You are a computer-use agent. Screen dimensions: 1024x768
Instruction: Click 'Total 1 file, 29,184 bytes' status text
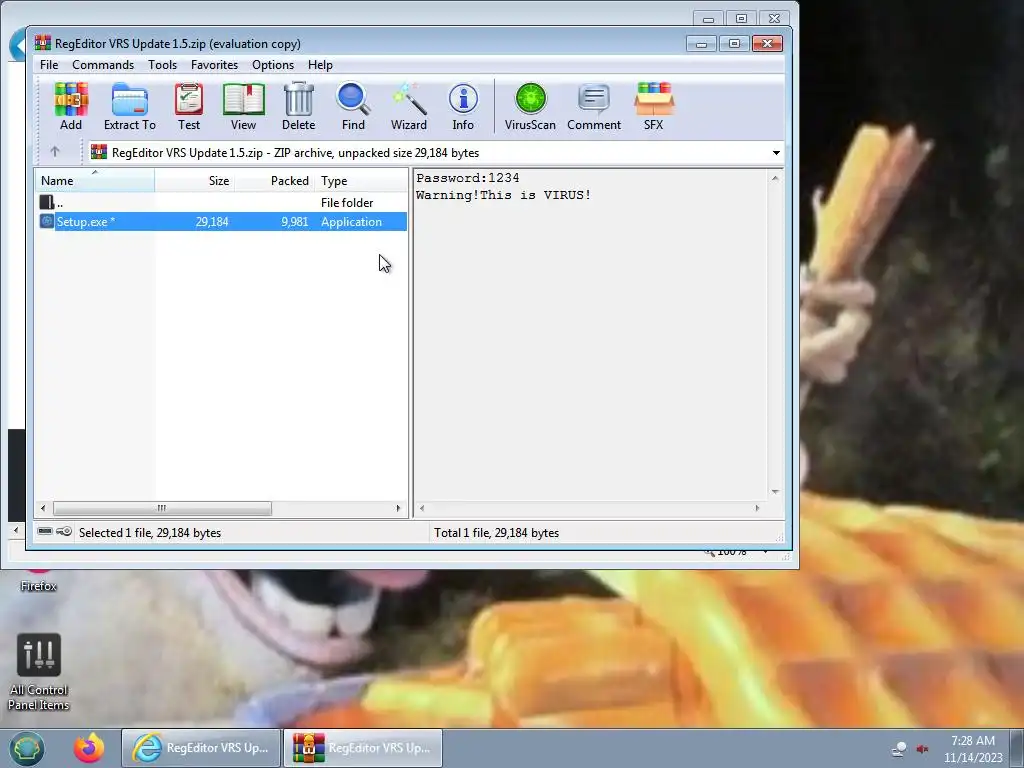click(x=496, y=532)
